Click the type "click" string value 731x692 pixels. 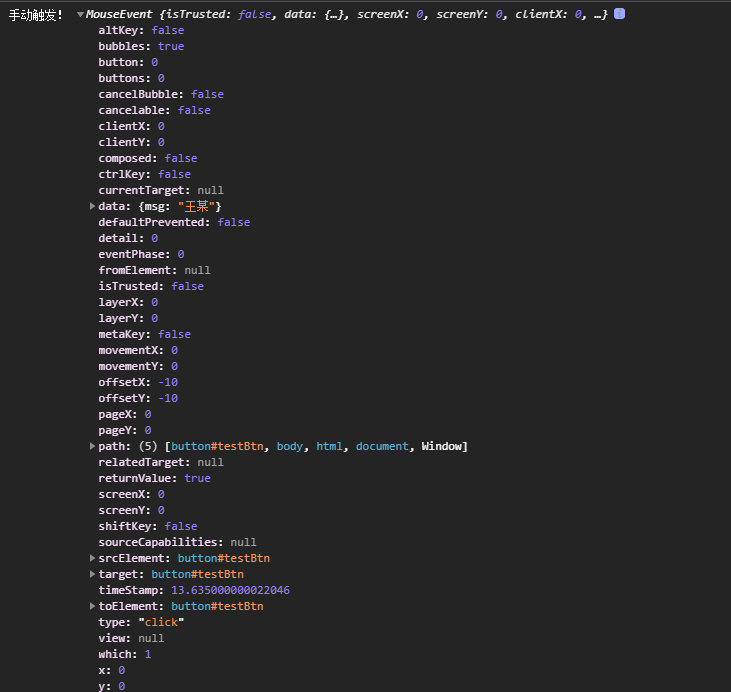[x=161, y=623]
